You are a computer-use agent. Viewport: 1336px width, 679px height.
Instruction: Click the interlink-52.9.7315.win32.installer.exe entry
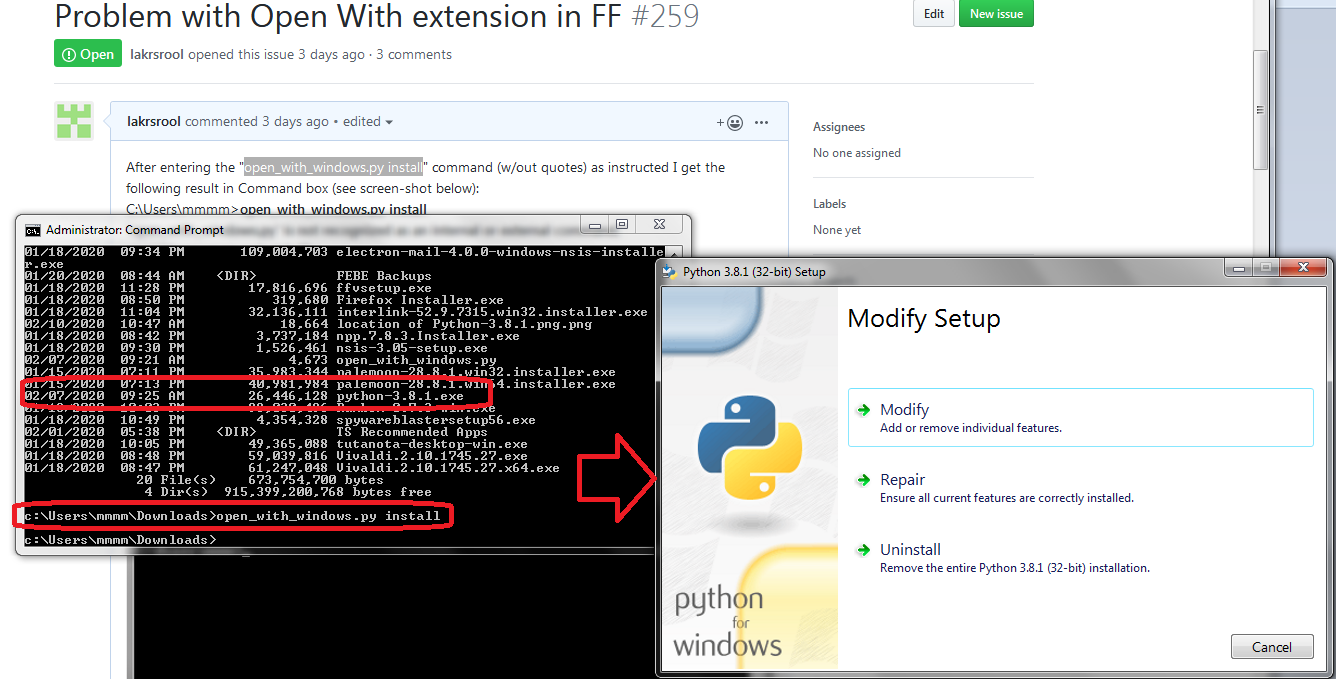coord(492,312)
